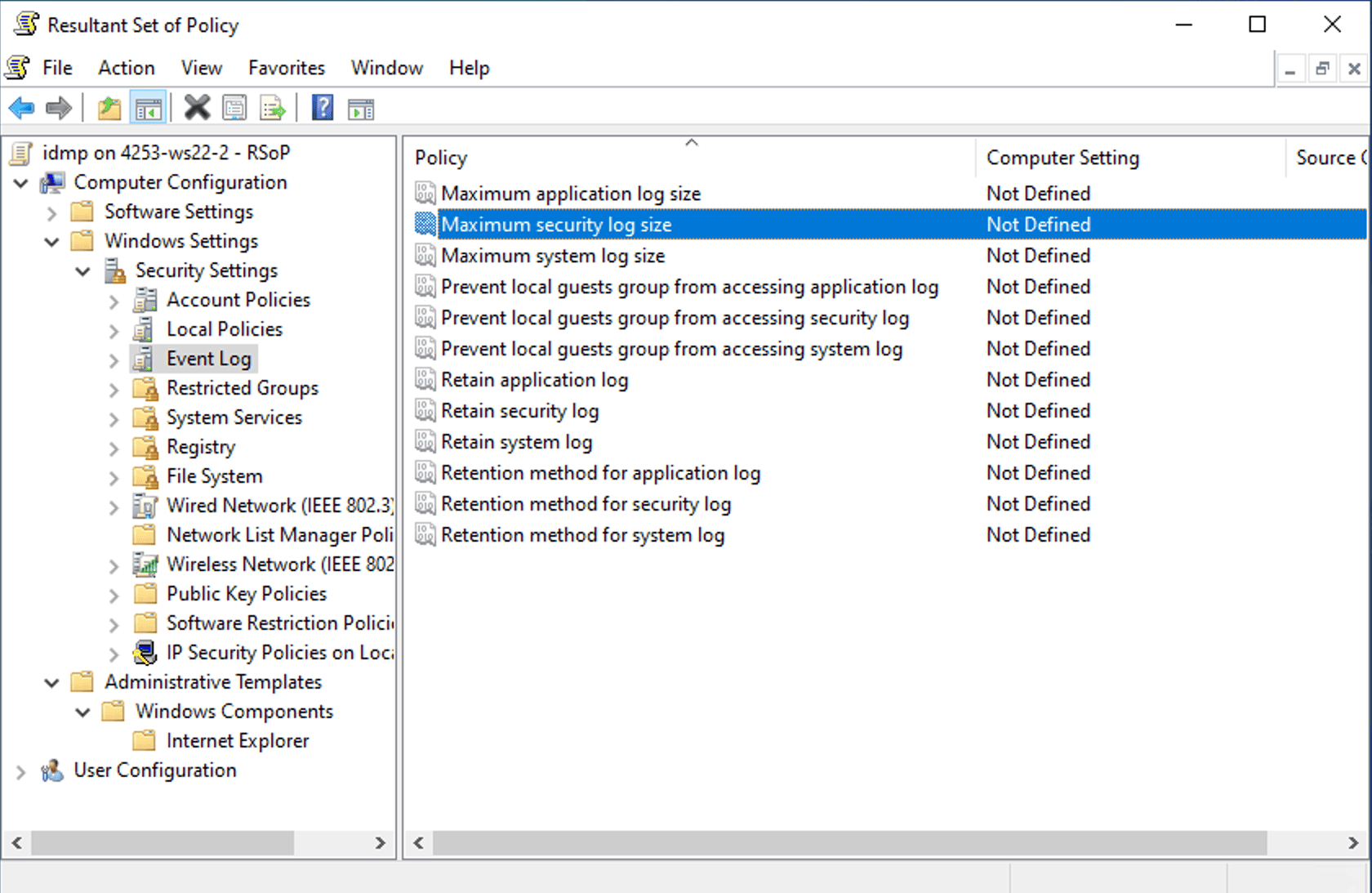Navigate back using the Back arrow icon
1372x893 pixels.
[21, 107]
